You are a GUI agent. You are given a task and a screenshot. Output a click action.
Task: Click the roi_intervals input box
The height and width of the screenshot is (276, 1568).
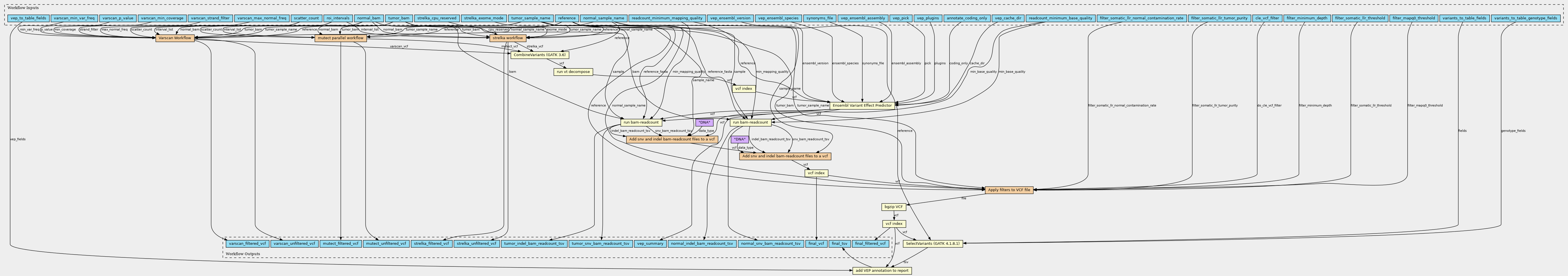(x=337, y=18)
